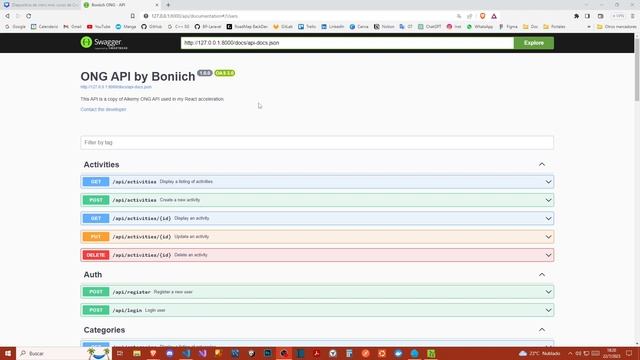Image resolution: width=640 pixels, height=360 pixels.
Task: Open File Explorer from the taskbar
Action: 137,353
